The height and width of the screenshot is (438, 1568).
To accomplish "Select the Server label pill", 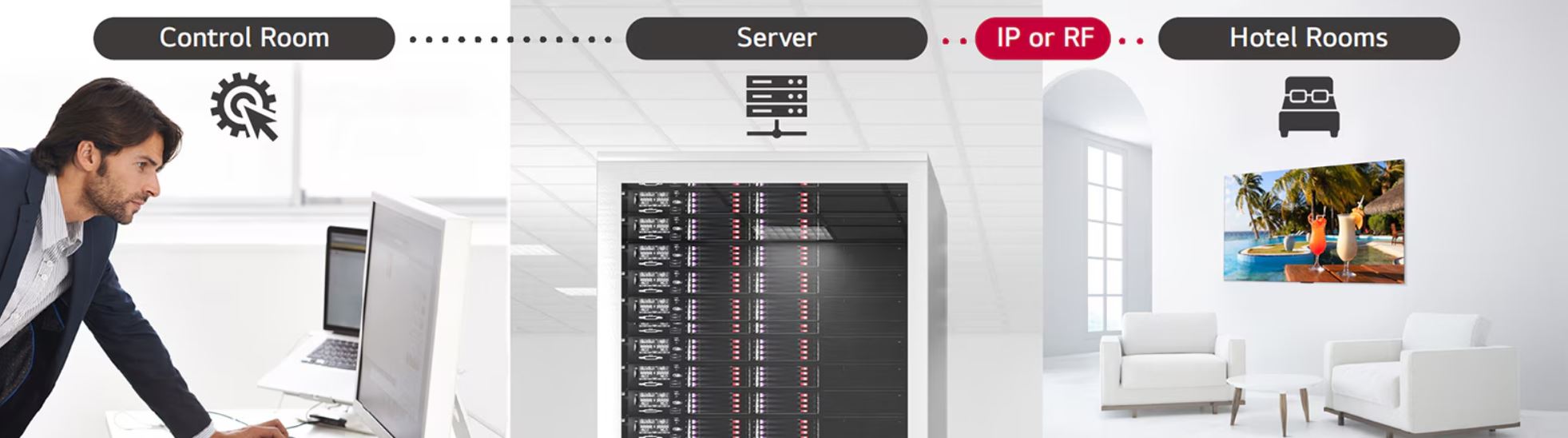I will pos(776,38).
